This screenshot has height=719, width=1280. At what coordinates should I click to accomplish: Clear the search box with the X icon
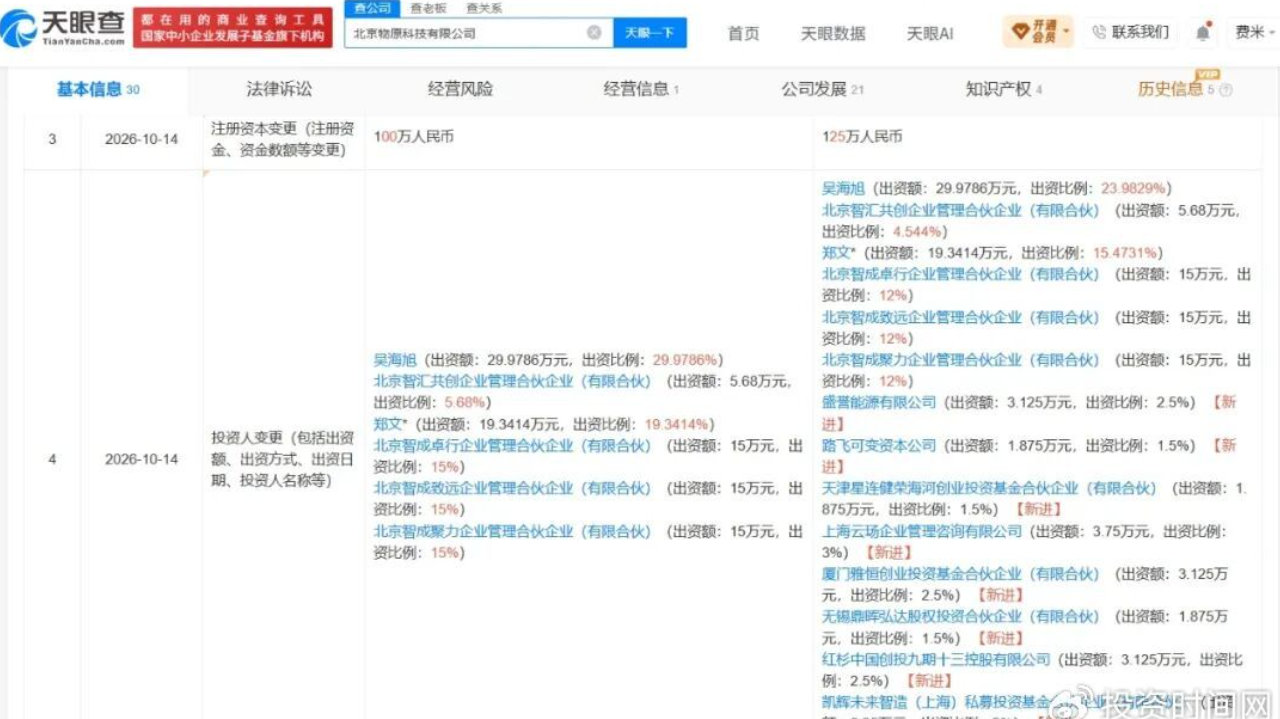click(x=593, y=32)
